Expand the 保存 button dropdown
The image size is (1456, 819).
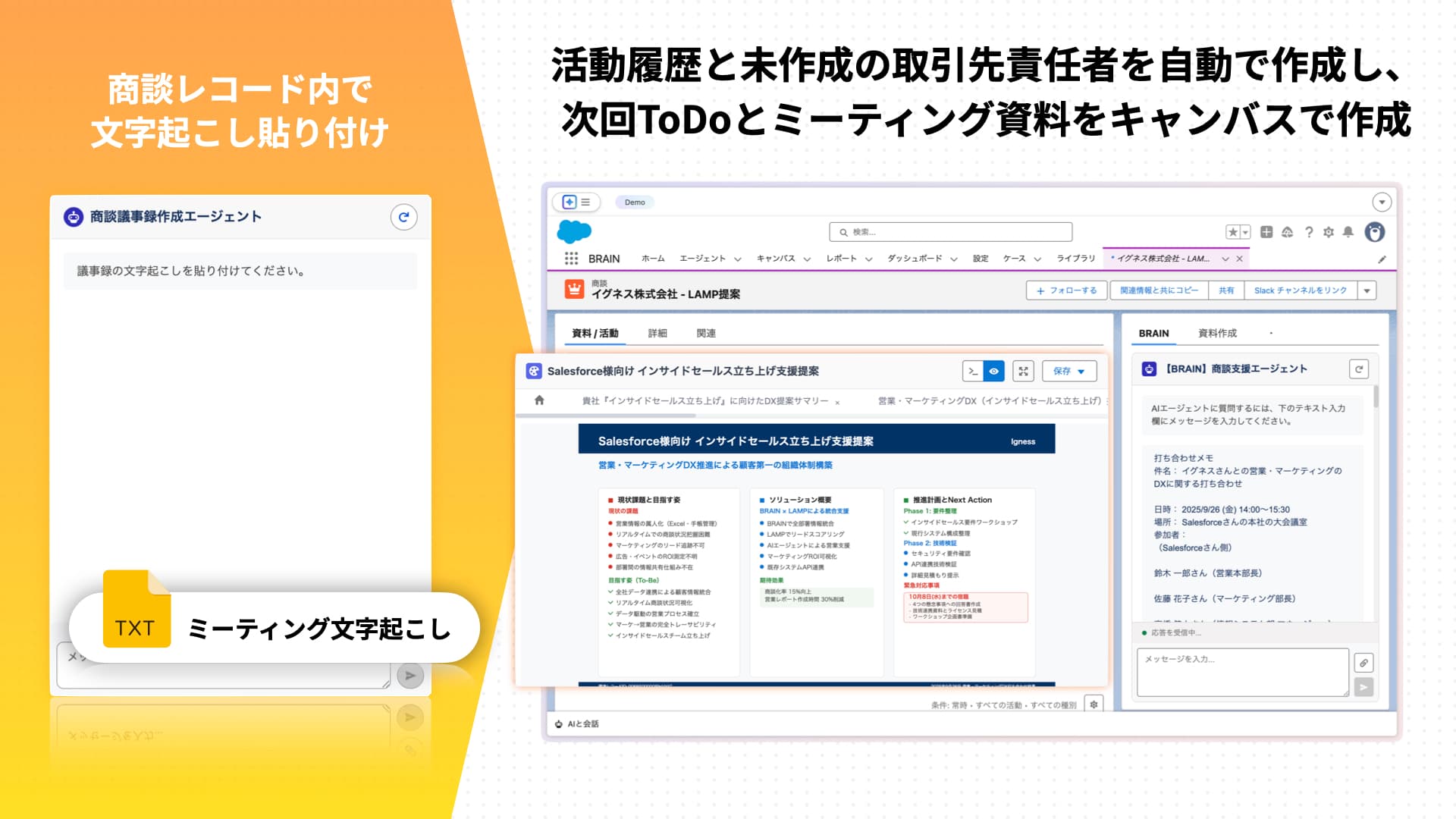coord(1080,371)
